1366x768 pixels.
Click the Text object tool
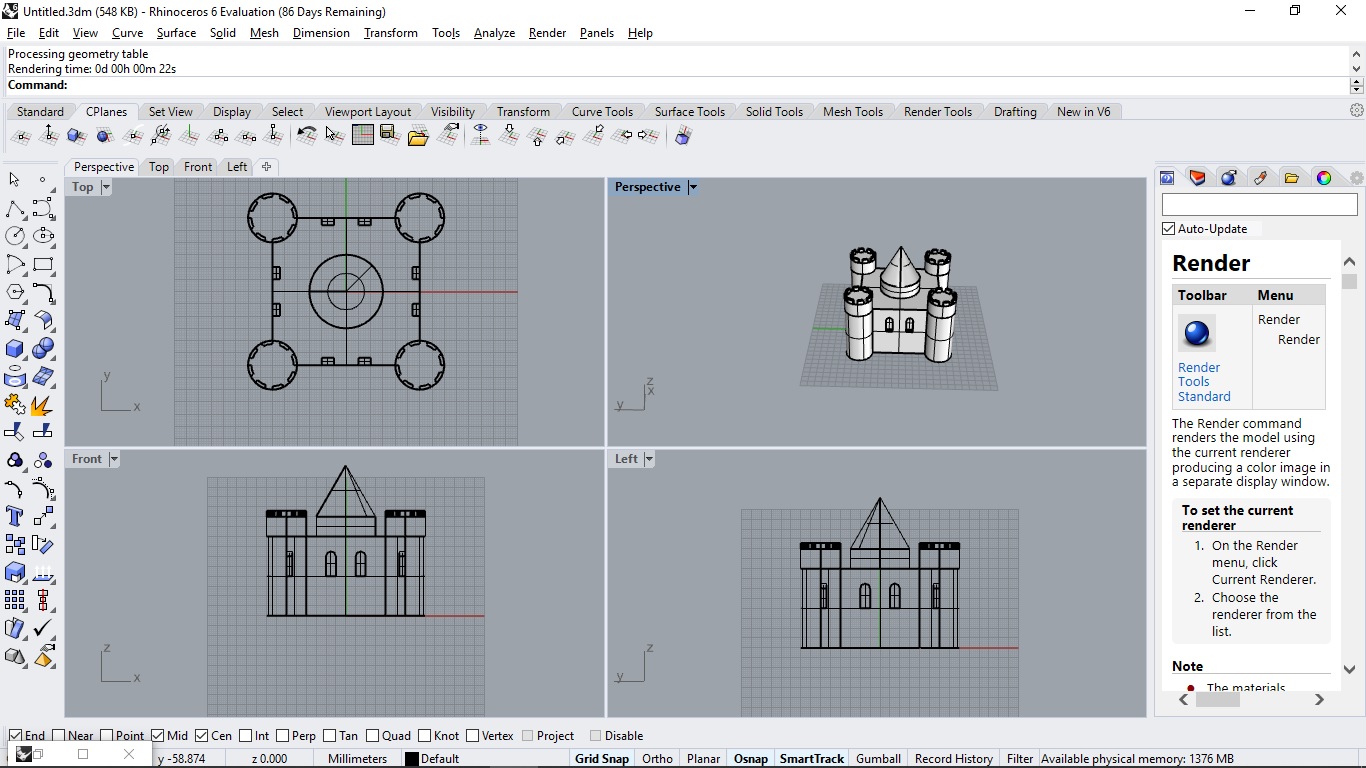[x=15, y=517]
